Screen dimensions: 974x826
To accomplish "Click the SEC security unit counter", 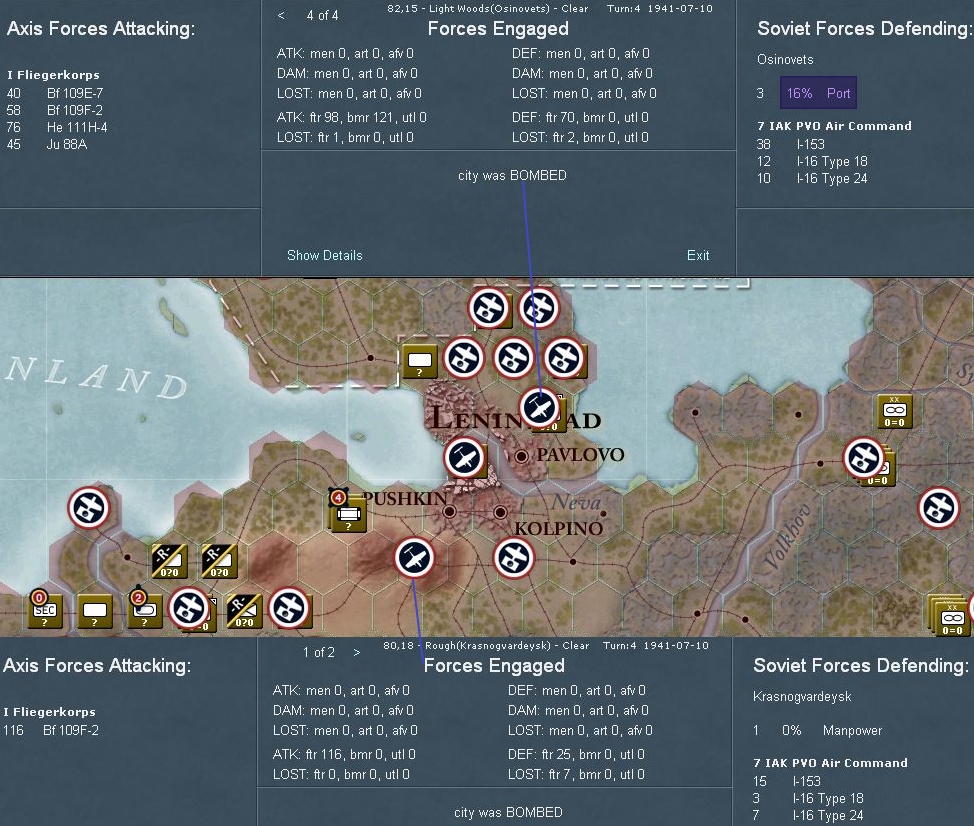I will click(x=45, y=611).
